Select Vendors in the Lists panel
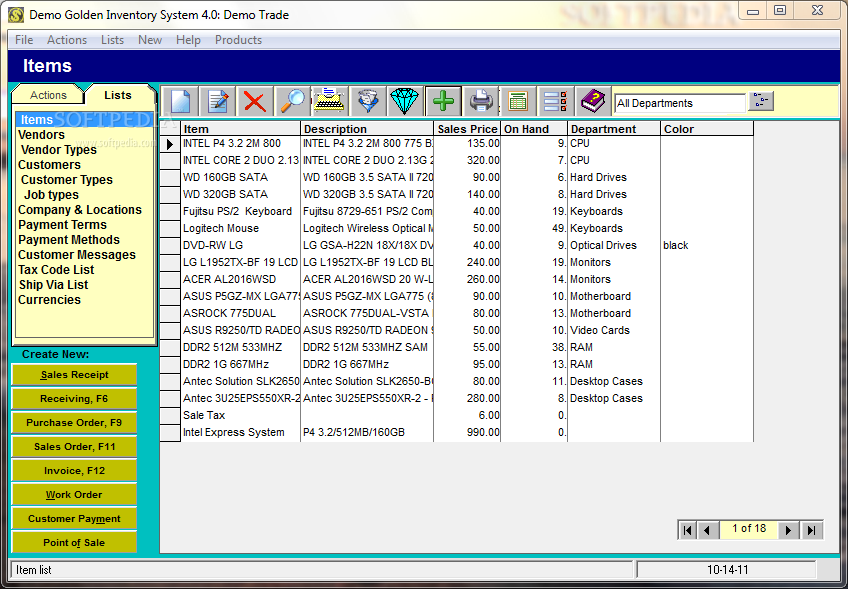The height and width of the screenshot is (589, 848). [41, 135]
